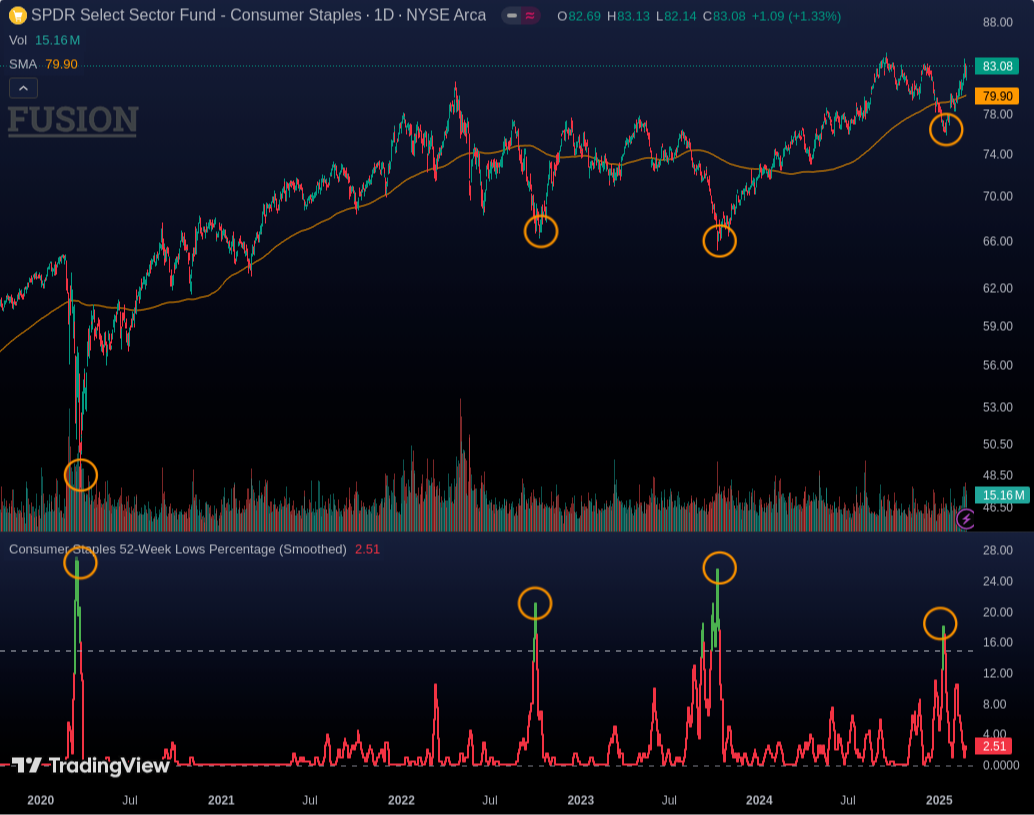
Task: Select the SPDR Select Sector Fund title
Action: [258, 15]
